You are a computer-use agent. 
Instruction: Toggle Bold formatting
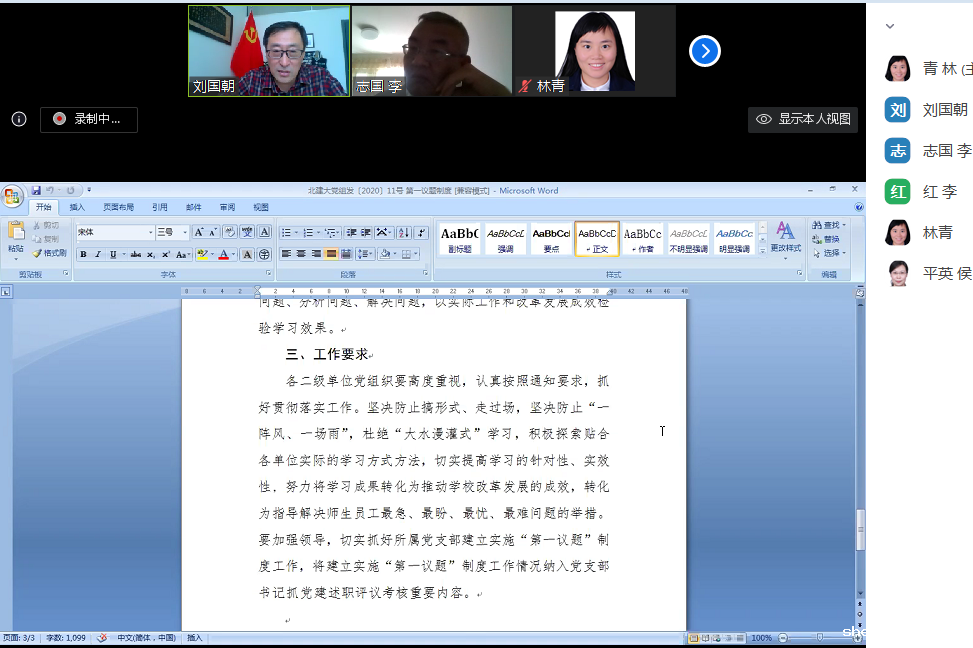coord(83,255)
